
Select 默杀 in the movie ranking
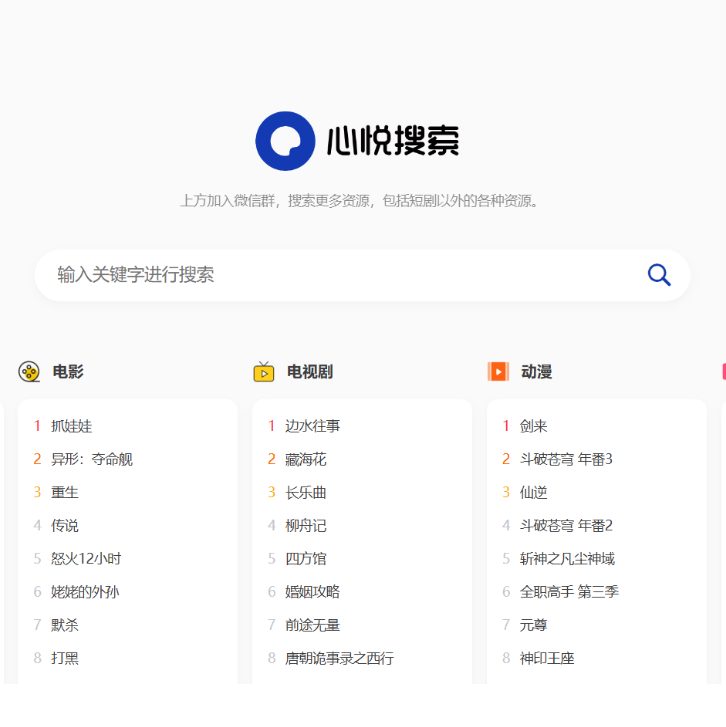[x=64, y=625]
